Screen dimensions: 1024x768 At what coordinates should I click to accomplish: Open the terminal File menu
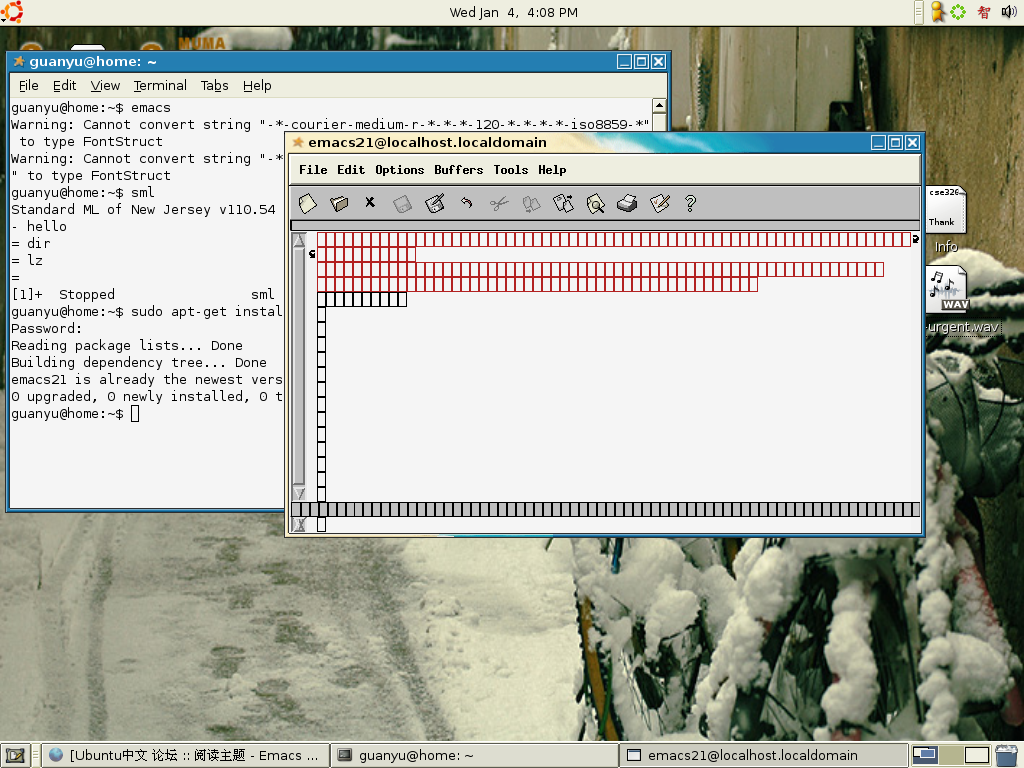[x=28, y=86]
